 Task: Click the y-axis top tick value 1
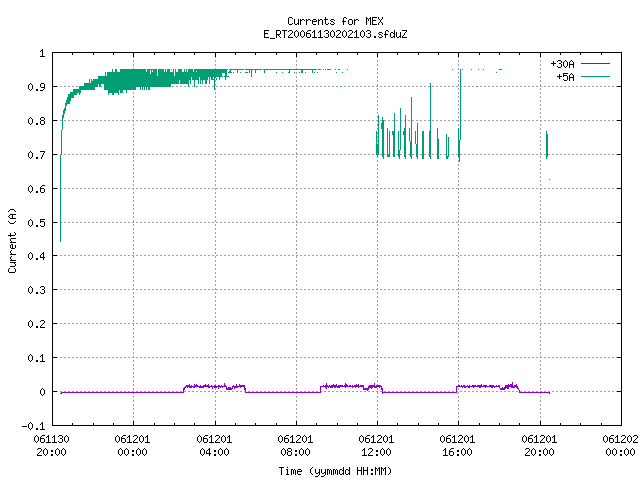click(x=42, y=53)
